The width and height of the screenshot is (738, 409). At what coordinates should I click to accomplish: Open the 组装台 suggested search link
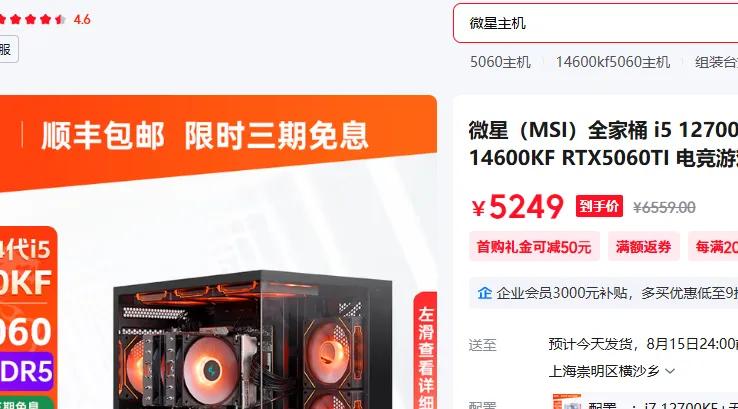coord(716,62)
